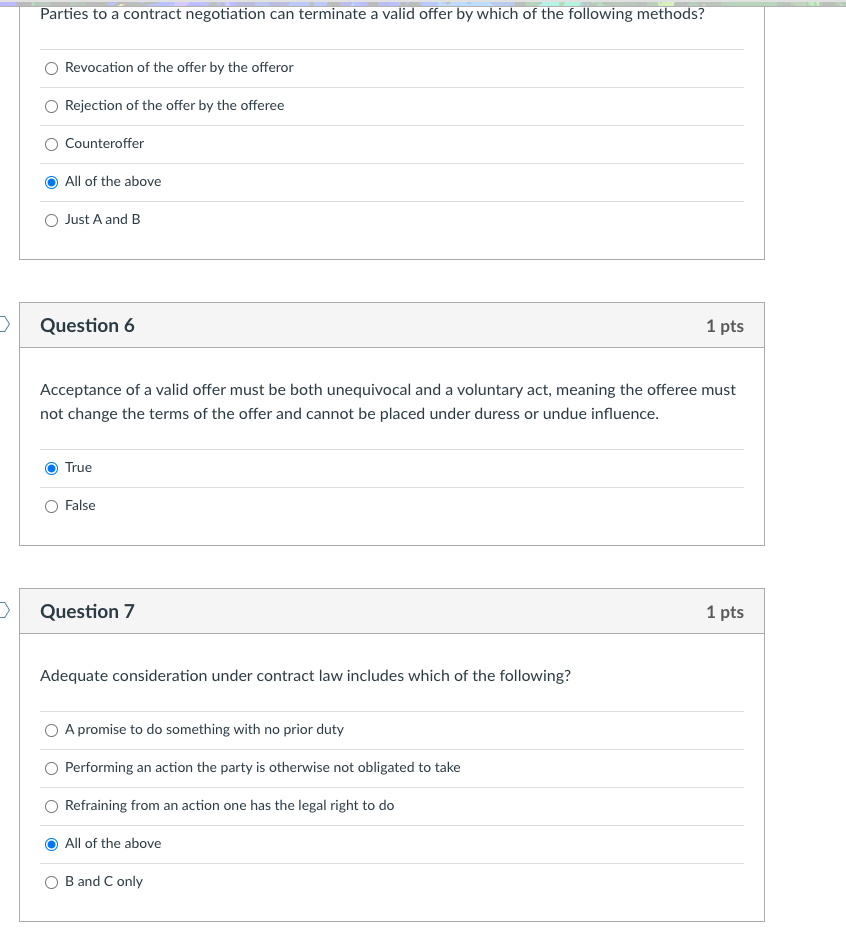Viewport: 846px width, 952px height.
Task: Mark Question 6 answer as False
Action: coord(52,506)
